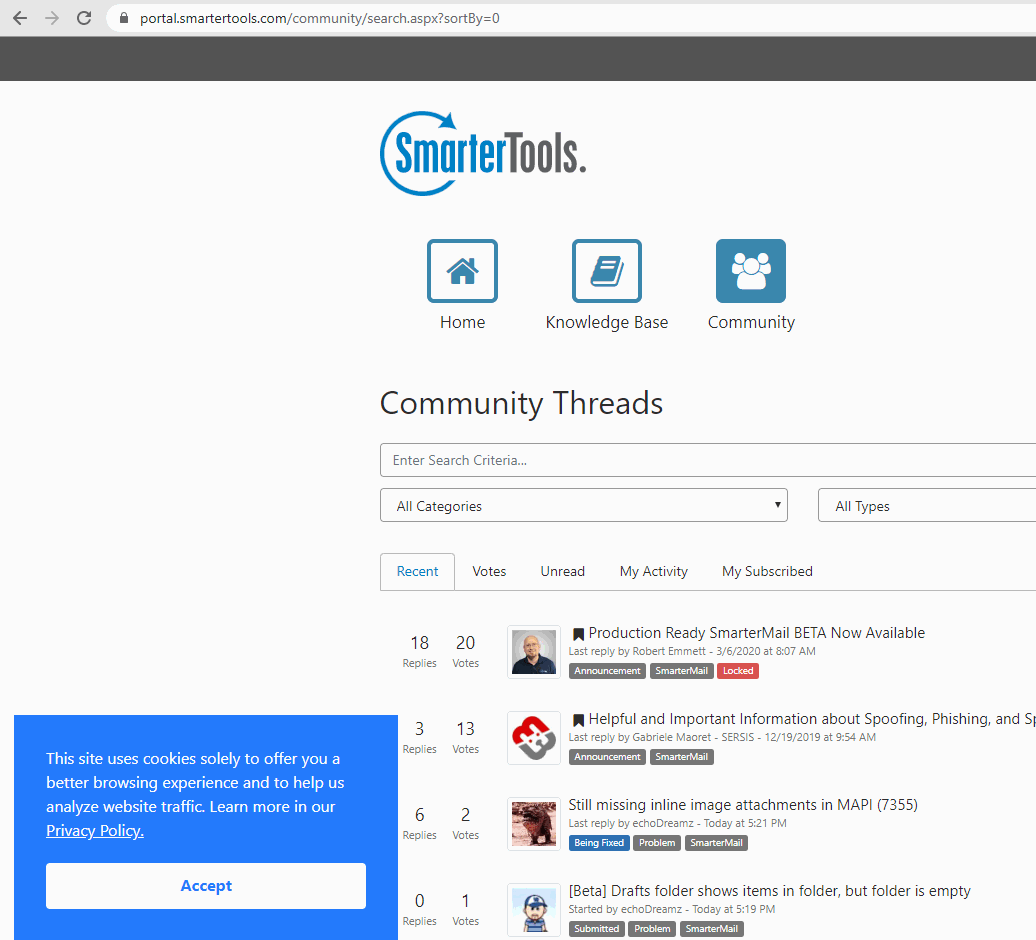Screen dimensions: 1036x940
Task: Click the red Locked tag
Action: [738, 671]
